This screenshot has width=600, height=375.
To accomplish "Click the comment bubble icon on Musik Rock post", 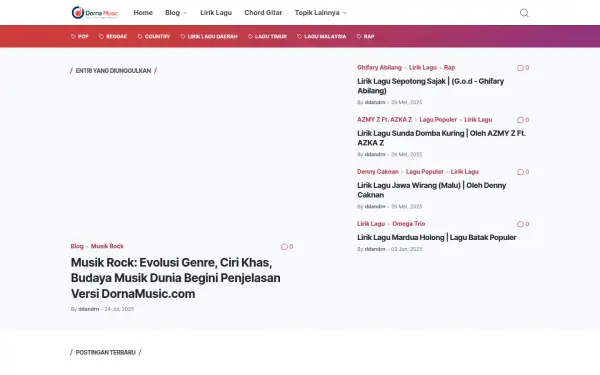I will tap(284, 246).
